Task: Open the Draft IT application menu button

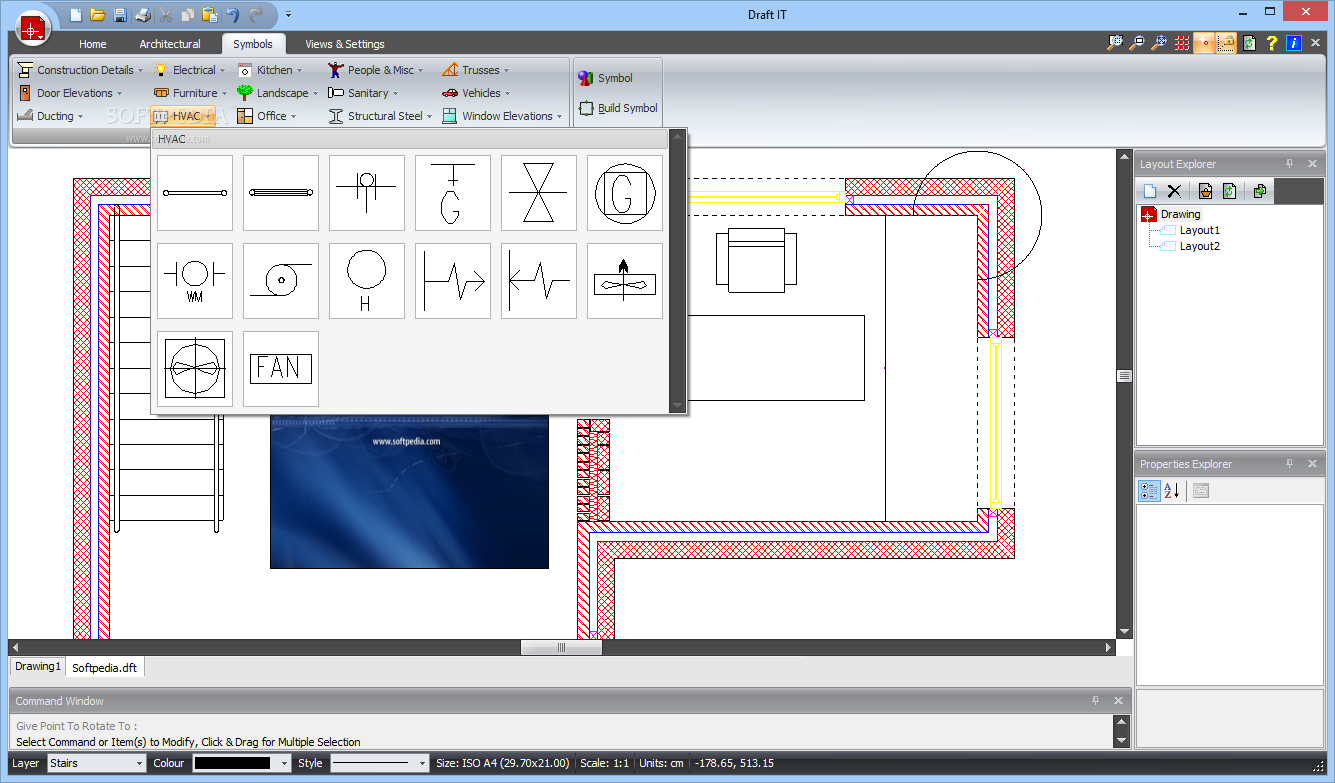Action: click(x=33, y=28)
